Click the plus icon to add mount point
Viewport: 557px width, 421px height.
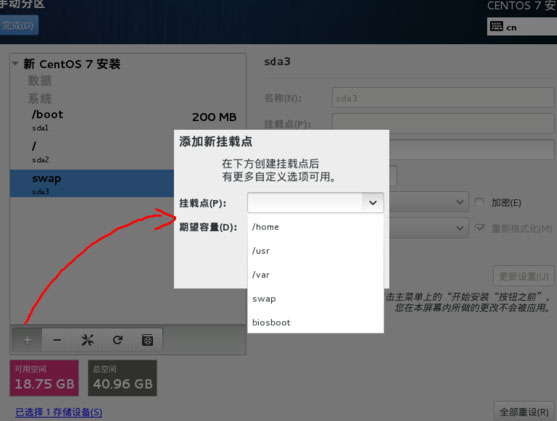tap(27, 340)
